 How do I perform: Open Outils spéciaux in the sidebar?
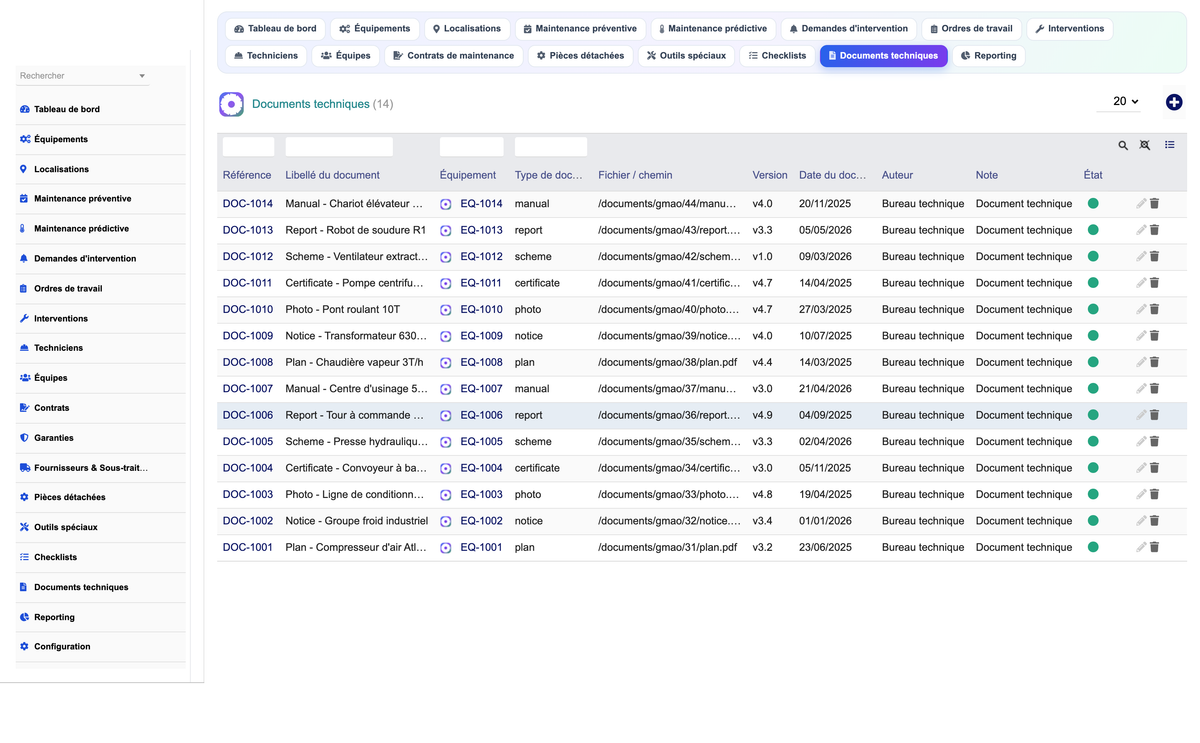[x=101, y=527]
